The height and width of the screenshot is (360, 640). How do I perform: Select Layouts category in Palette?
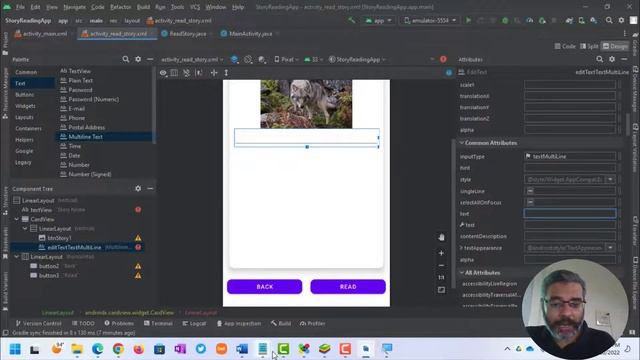pyautogui.click(x=24, y=117)
